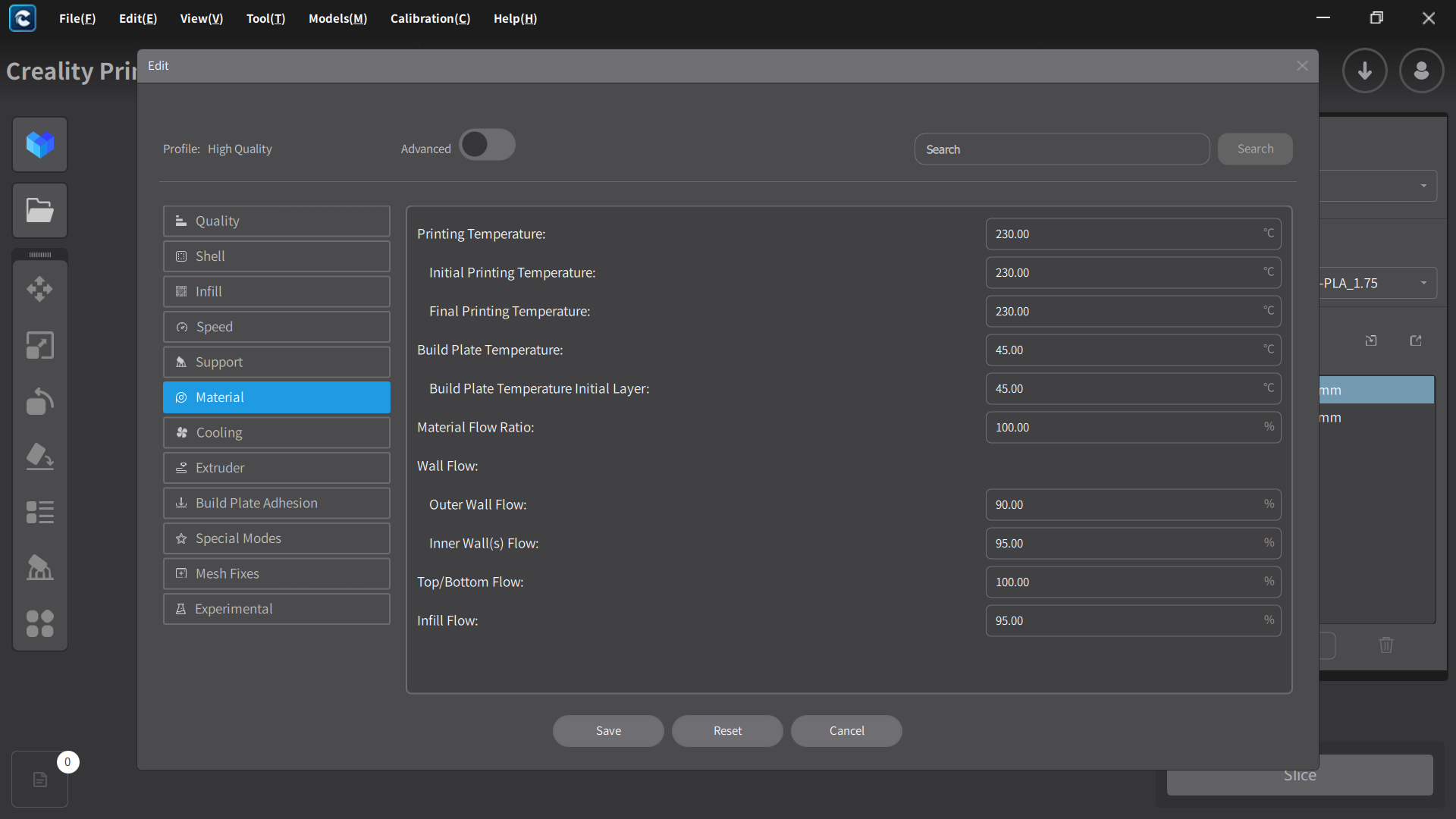Image resolution: width=1456 pixels, height=819 pixels.
Task: Open the document icon with badge 0
Action: [x=40, y=779]
